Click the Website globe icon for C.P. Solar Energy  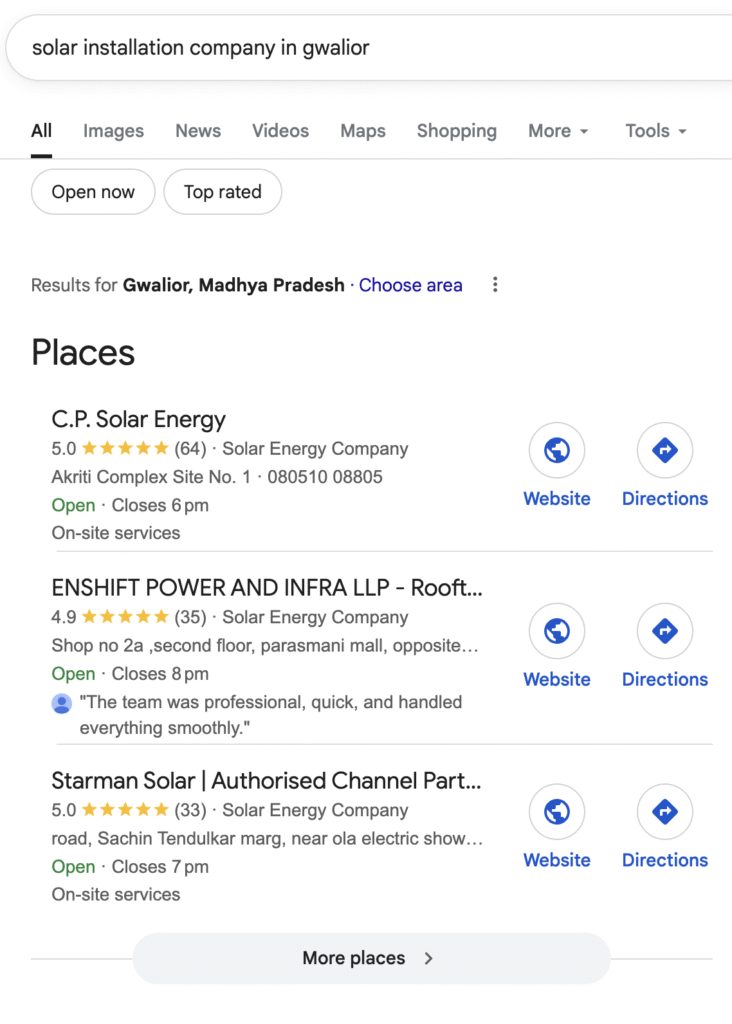[557, 452]
